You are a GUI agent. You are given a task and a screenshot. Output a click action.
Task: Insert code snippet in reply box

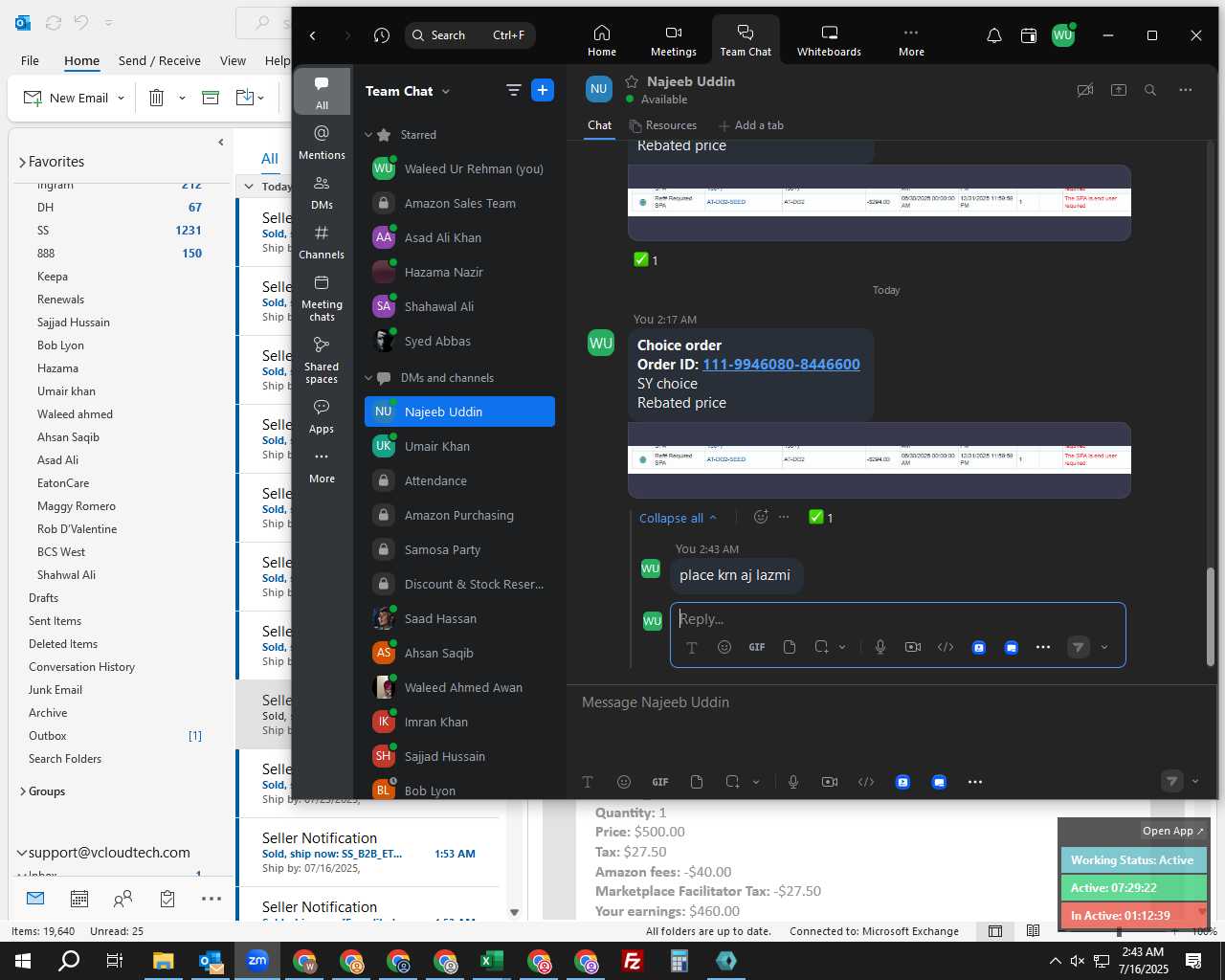pyautogui.click(x=946, y=647)
